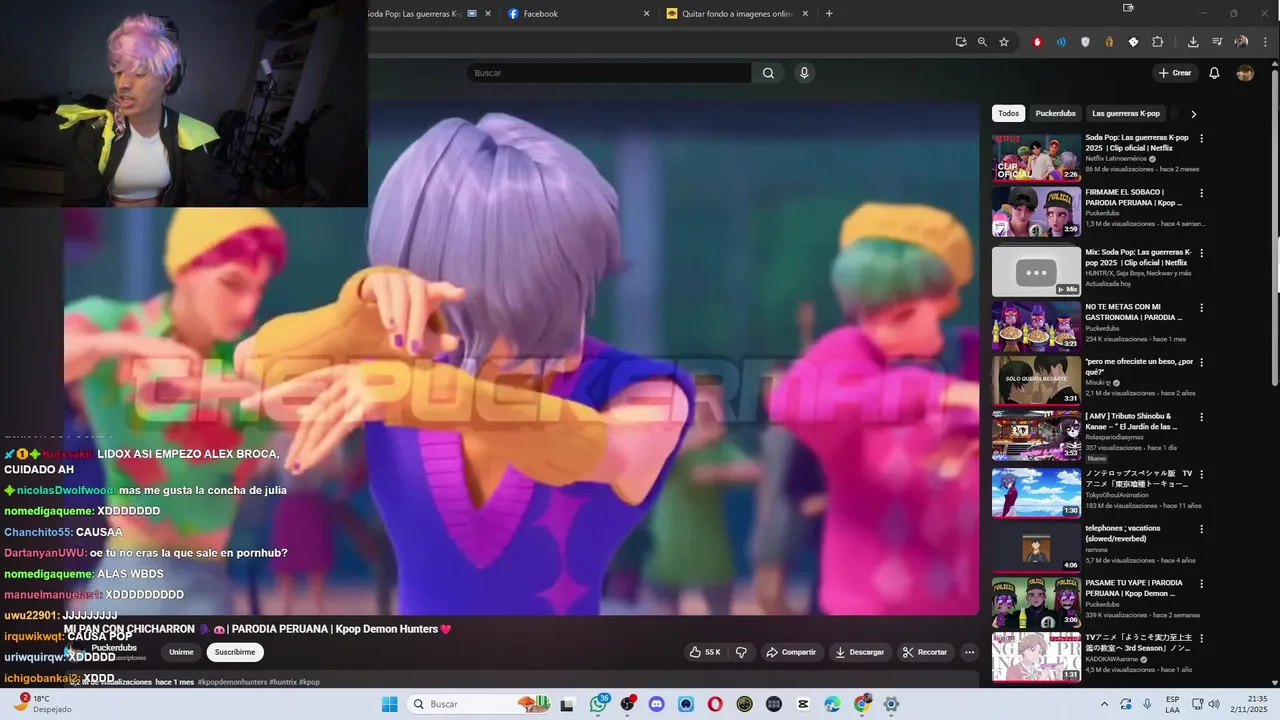Open Settings gear in the taskbar
This screenshot has height=720, width=1280.
click(x=891, y=704)
